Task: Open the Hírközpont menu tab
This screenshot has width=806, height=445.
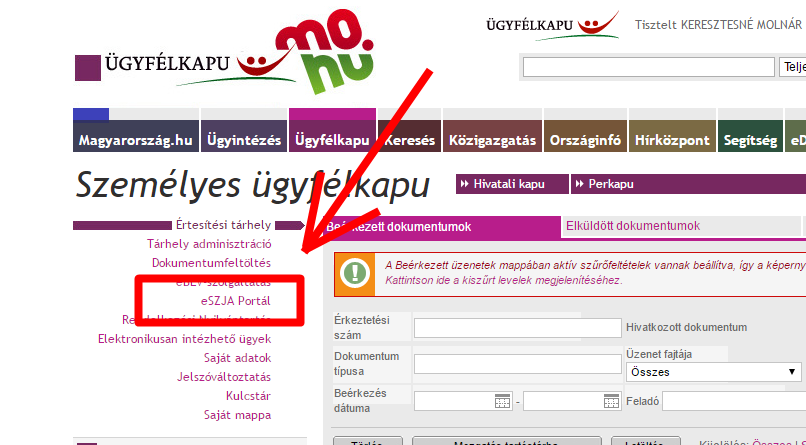Action: pos(672,136)
